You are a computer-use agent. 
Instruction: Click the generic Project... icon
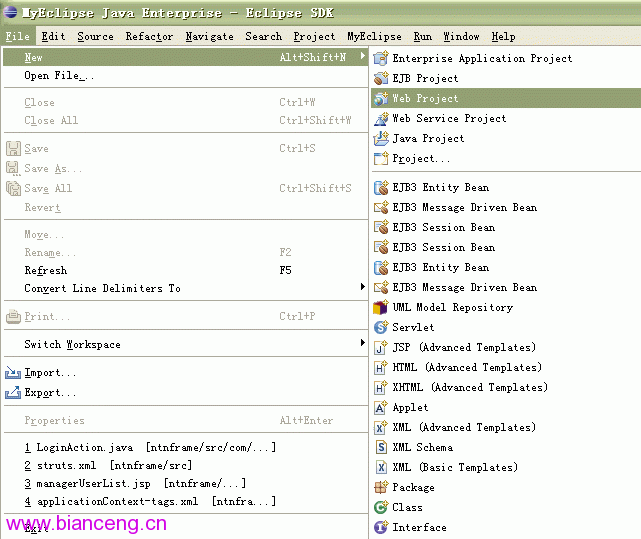381,158
